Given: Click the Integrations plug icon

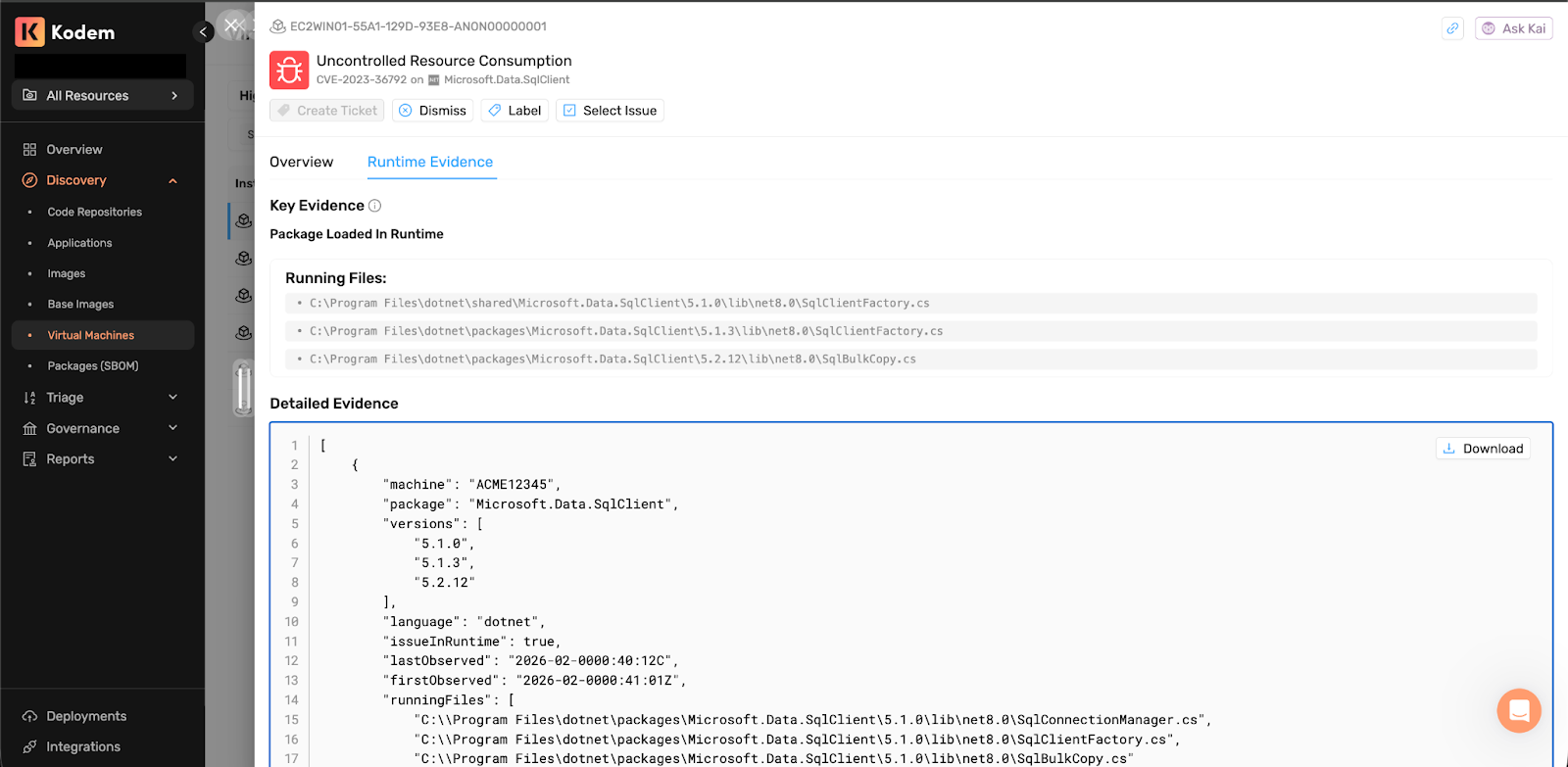Looking at the screenshot, I should coord(29,747).
